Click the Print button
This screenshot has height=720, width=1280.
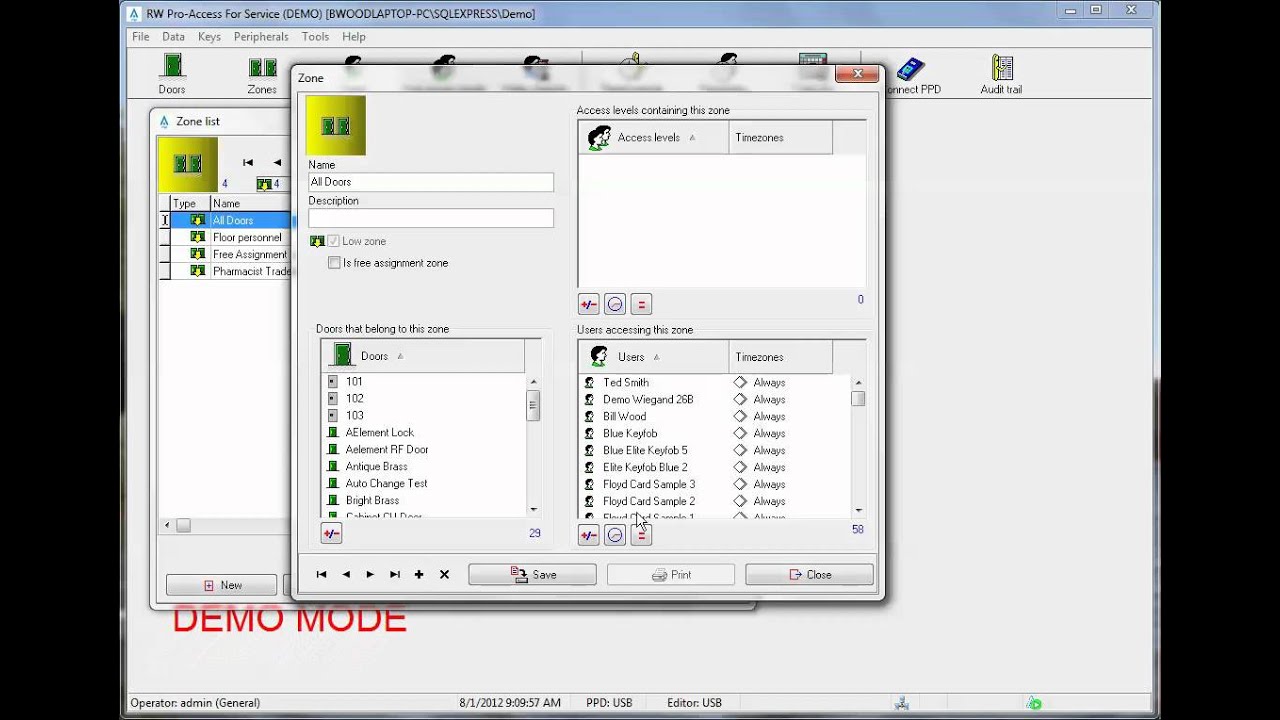671,575
